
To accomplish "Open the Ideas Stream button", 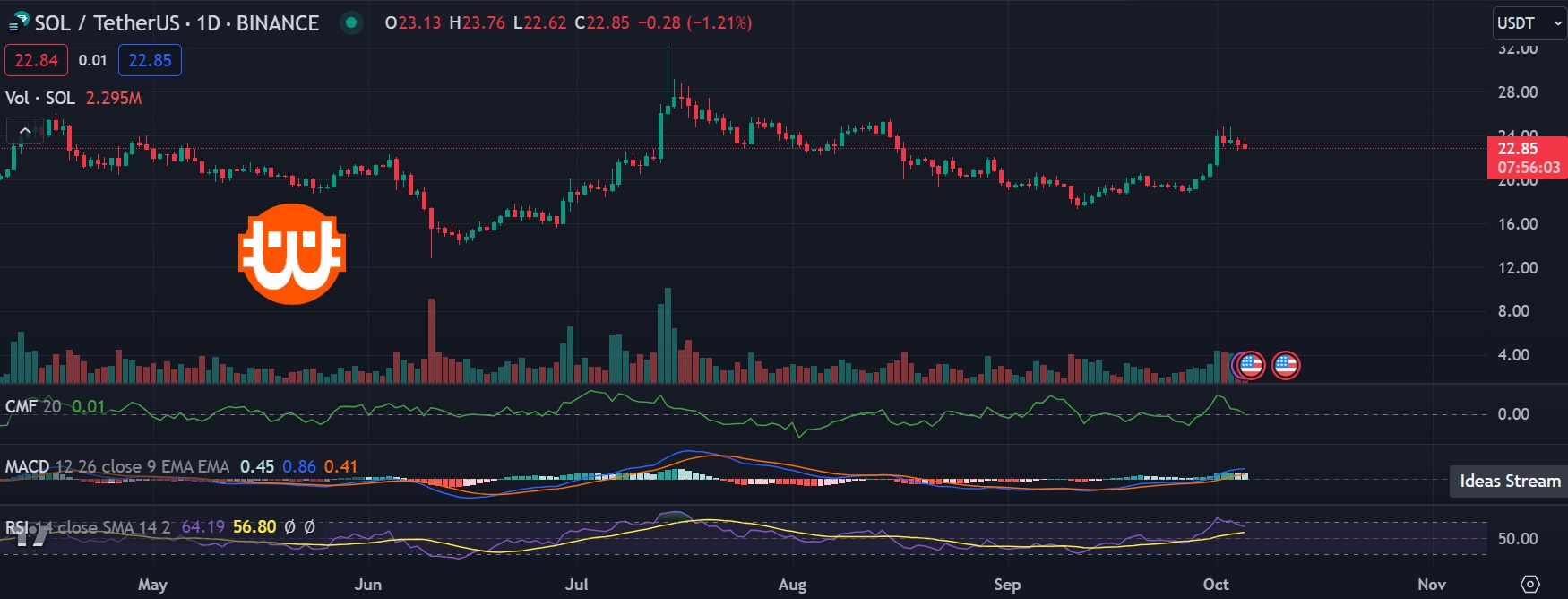I will click(1509, 482).
